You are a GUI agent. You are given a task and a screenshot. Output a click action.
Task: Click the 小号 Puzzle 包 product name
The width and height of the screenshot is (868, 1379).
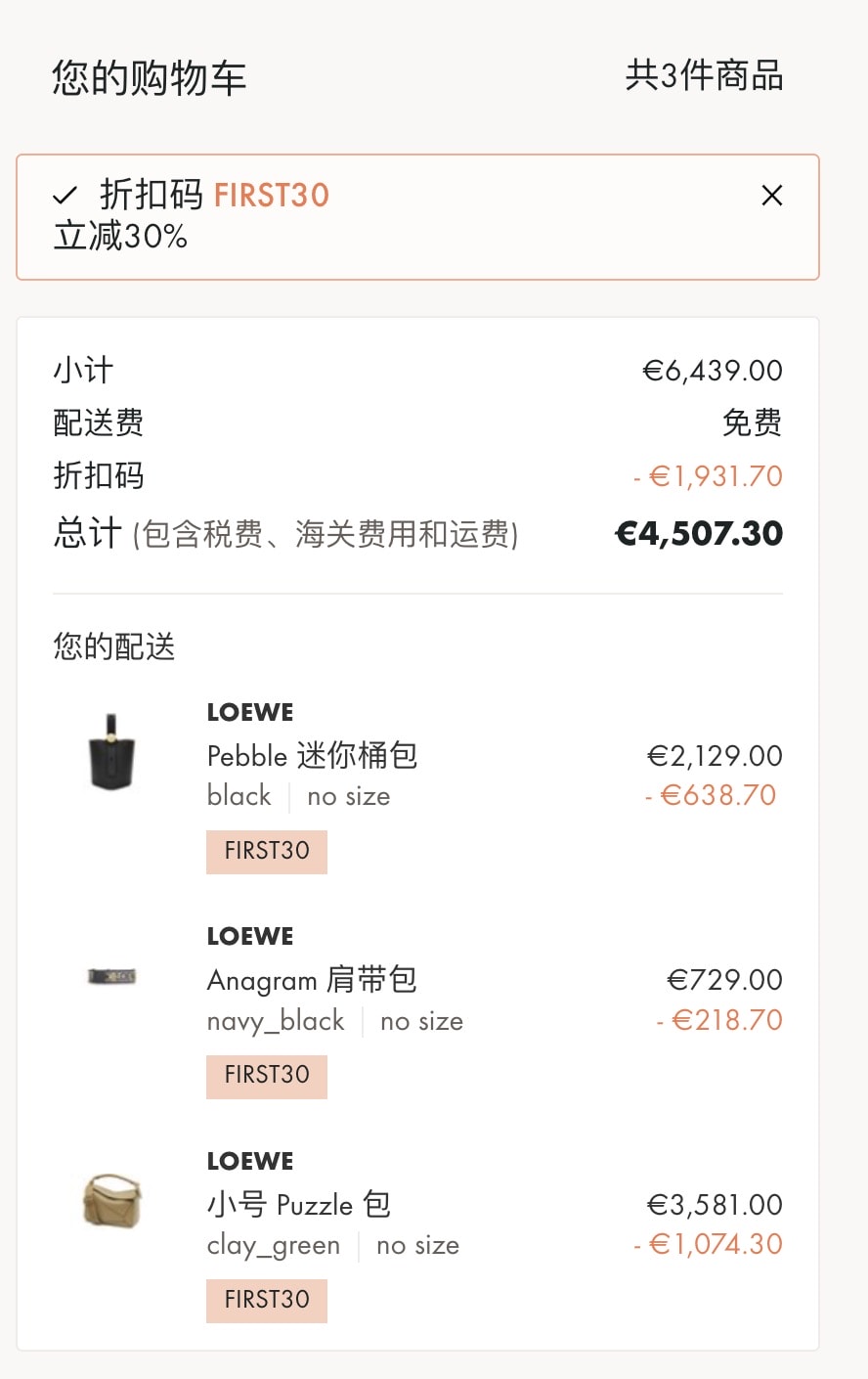pos(299,1204)
